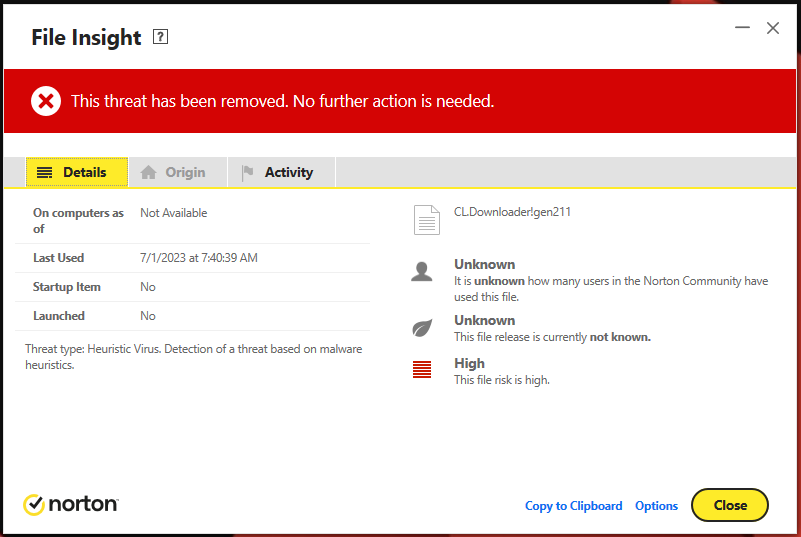Click the Origin tab house icon

point(149,173)
